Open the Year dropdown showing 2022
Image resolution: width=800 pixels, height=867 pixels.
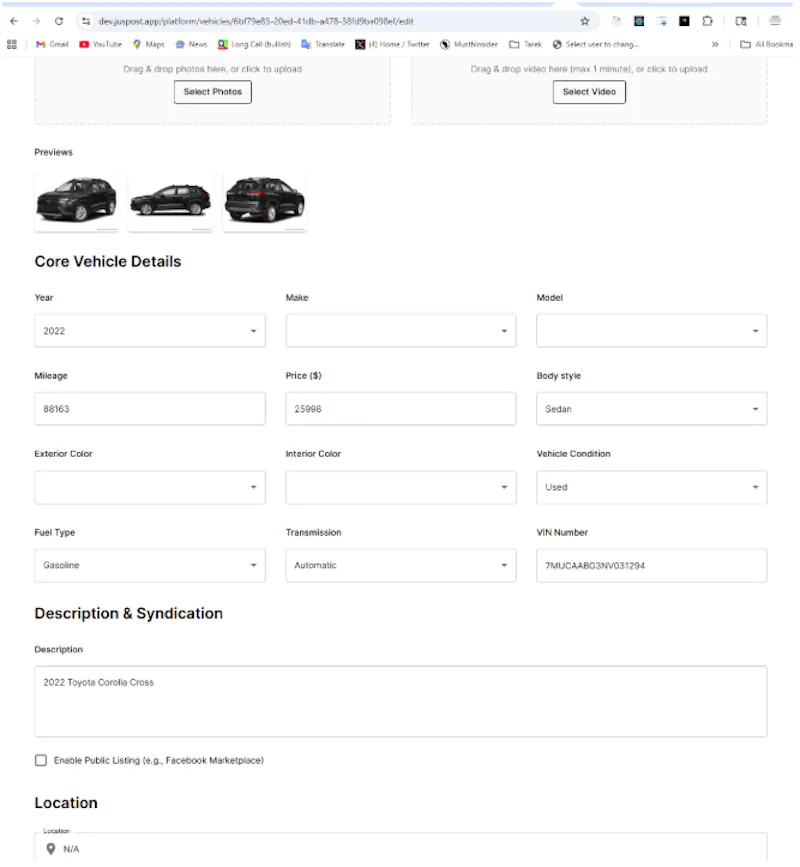click(x=150, y=331)
